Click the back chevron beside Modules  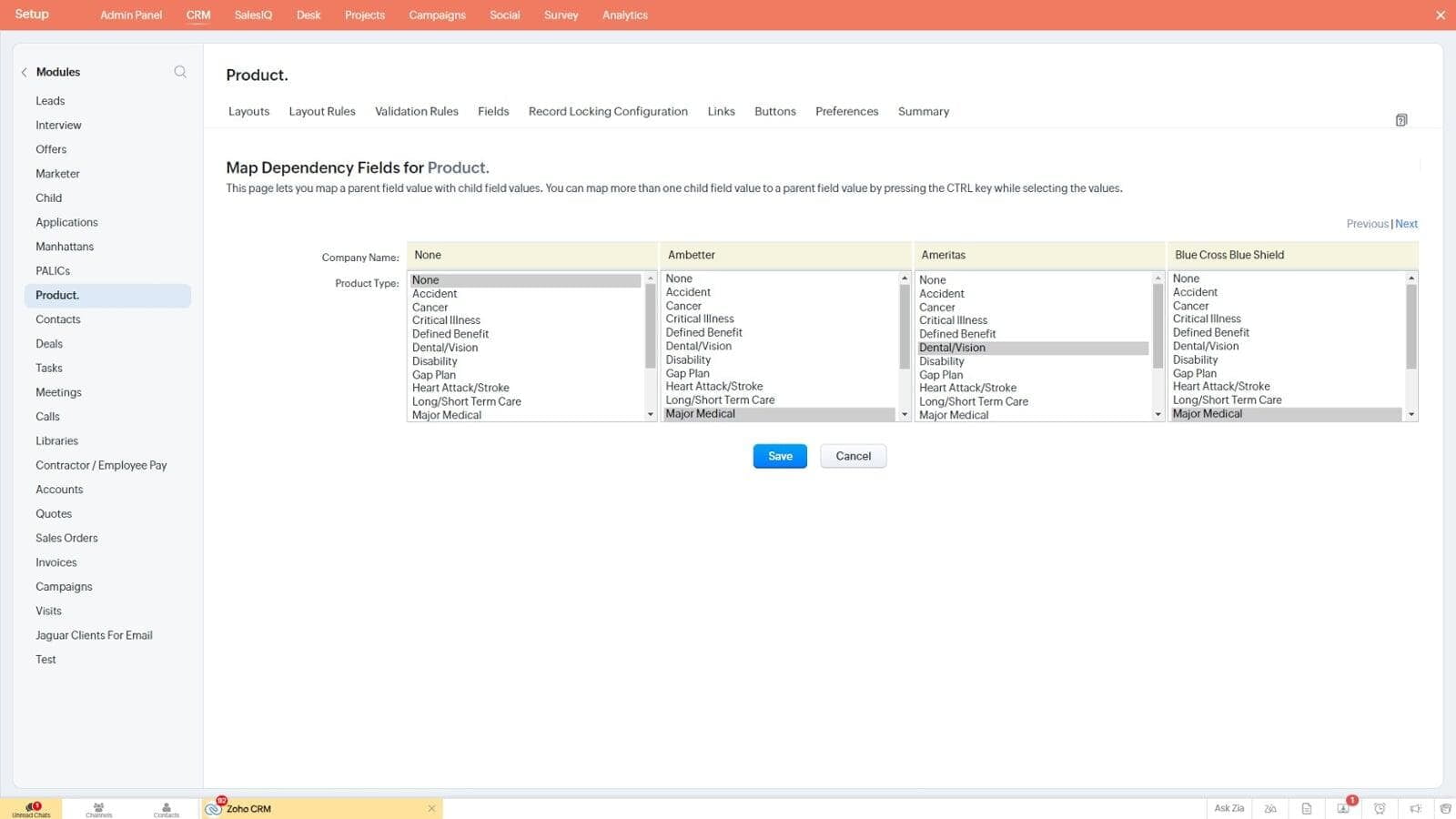[x=24, y=72]
